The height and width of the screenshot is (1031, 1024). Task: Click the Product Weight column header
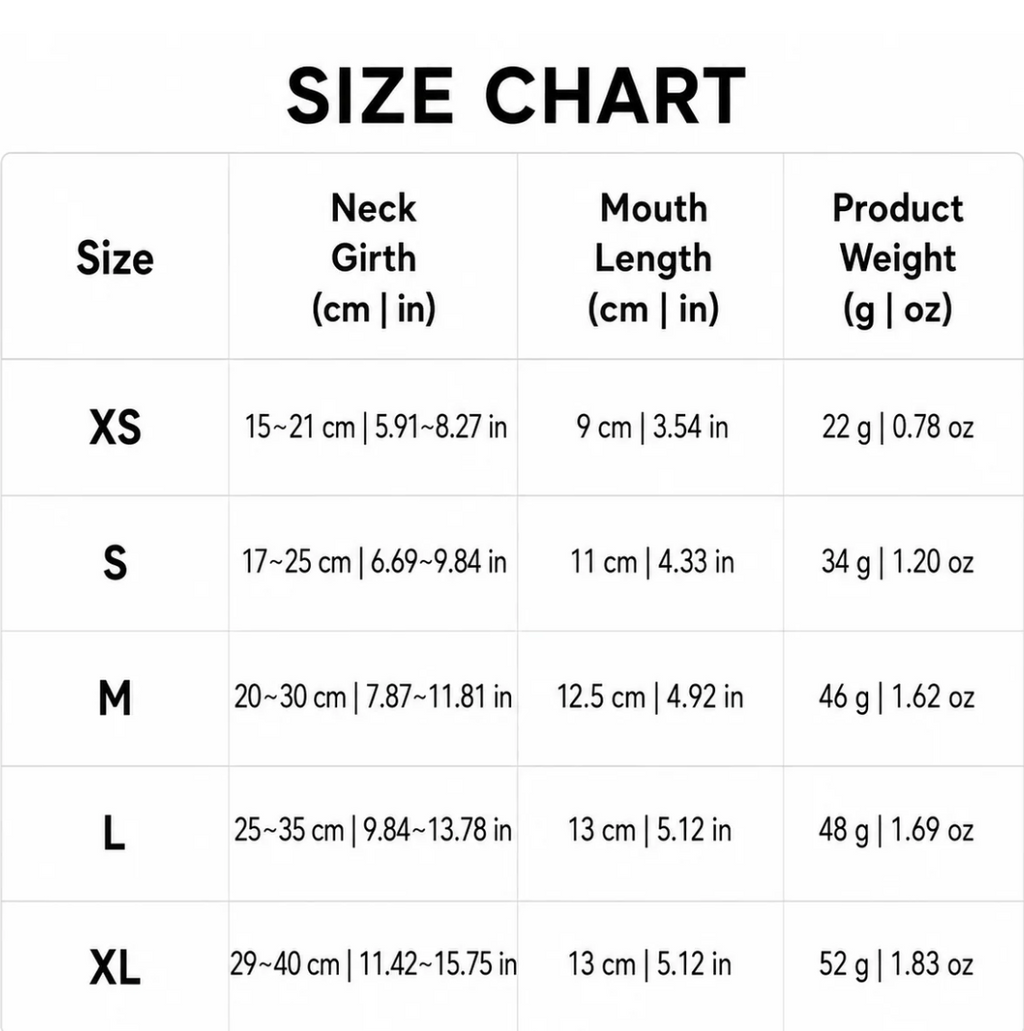pos(898,258)
